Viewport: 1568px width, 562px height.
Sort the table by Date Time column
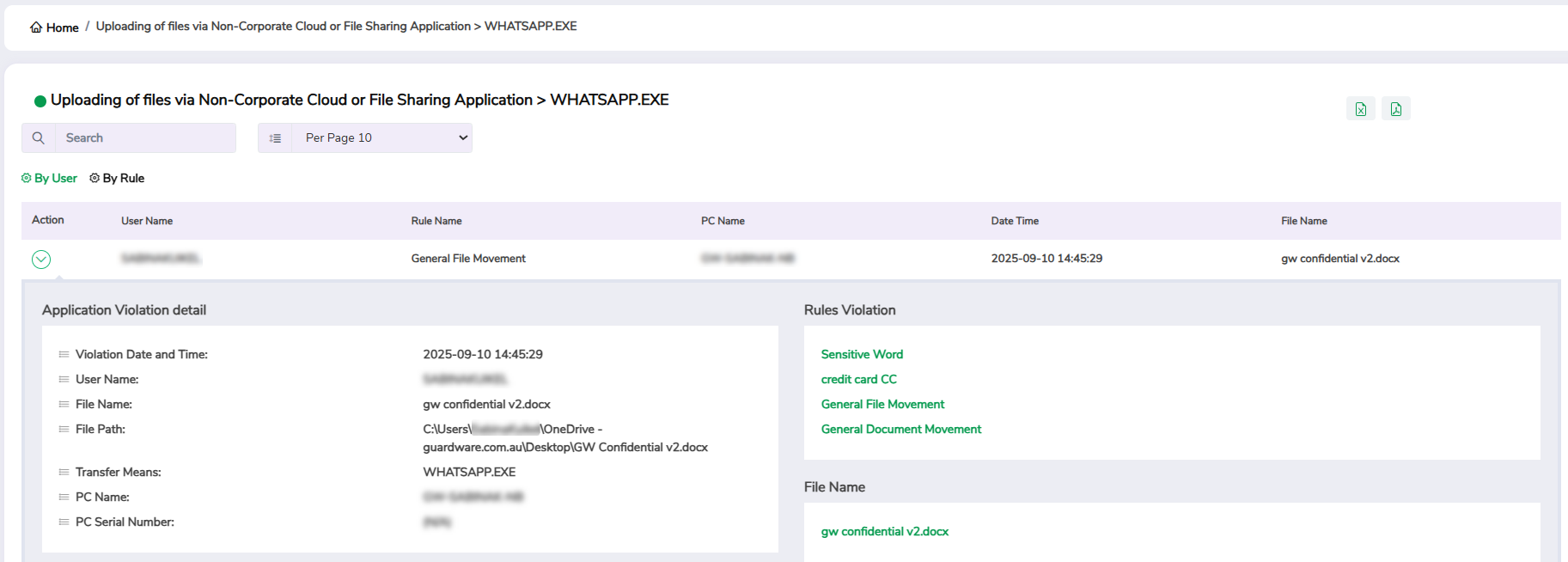pyautogui.click(x=1015, y=221)
